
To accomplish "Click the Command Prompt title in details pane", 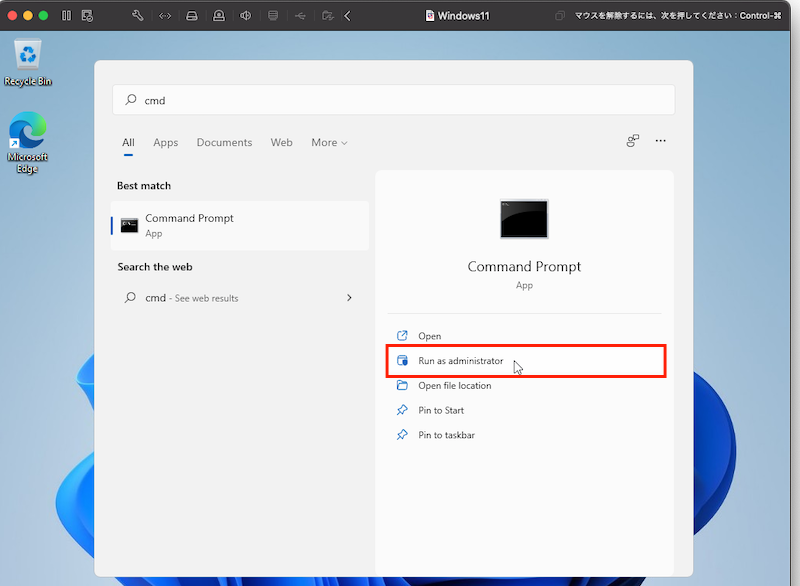I will coord(524,266).
